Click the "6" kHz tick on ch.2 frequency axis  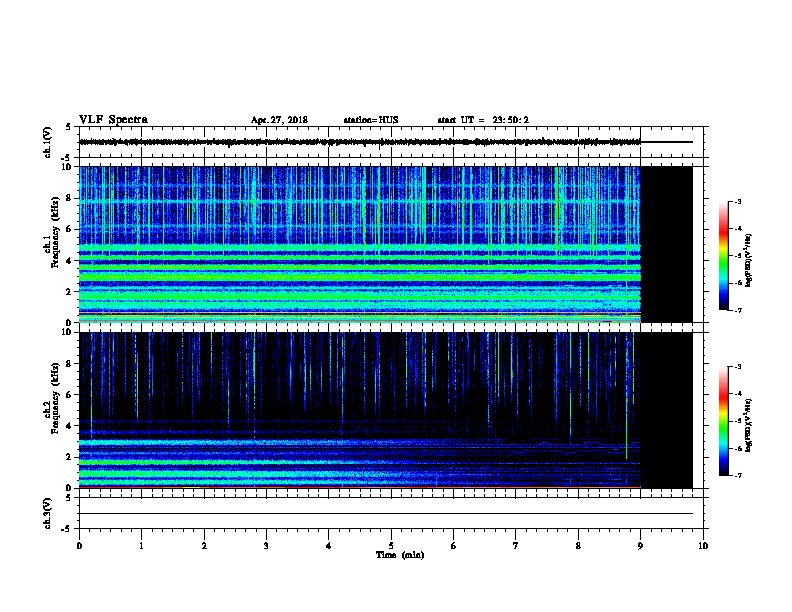coord(70,395)
